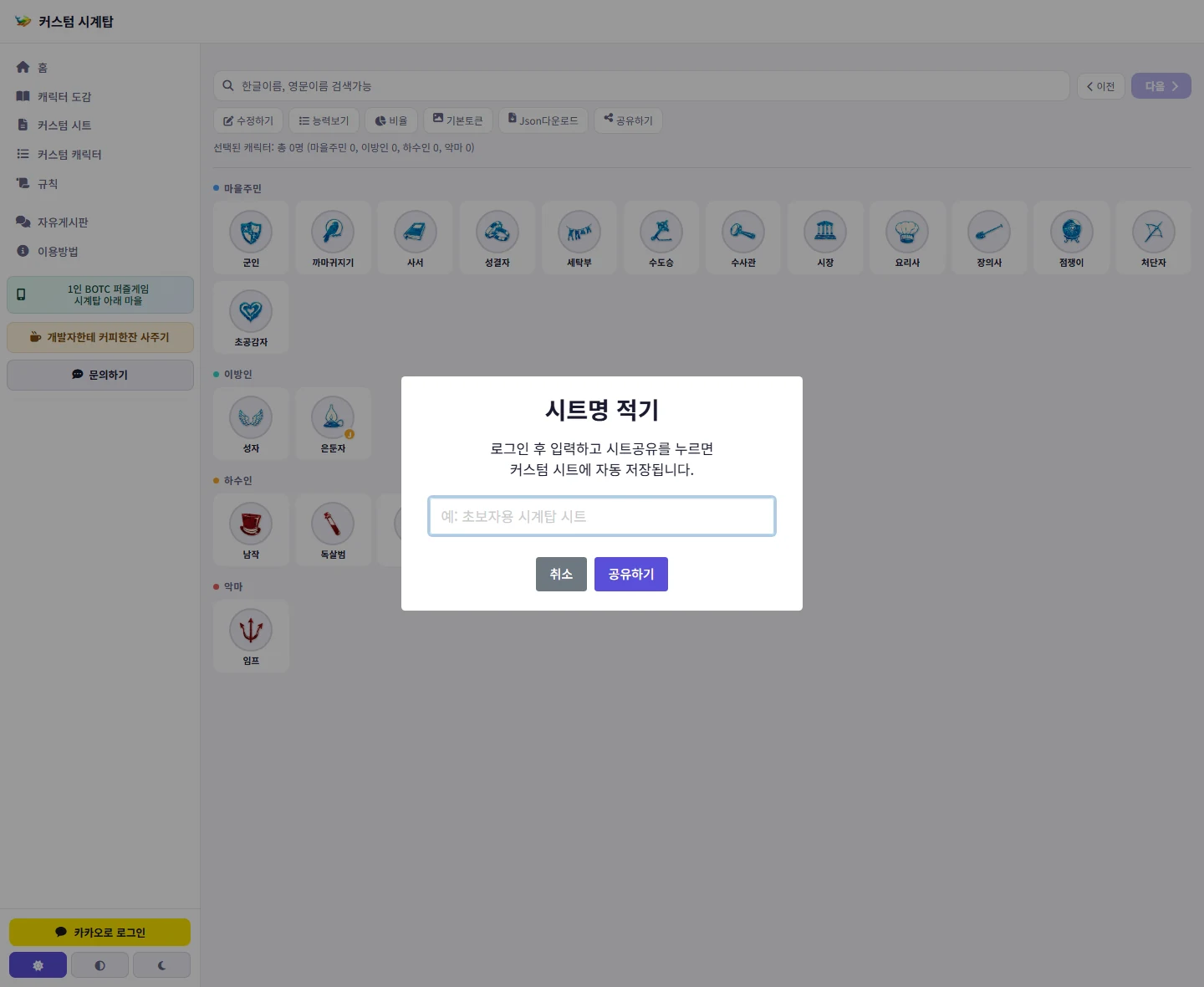Pick the 성자 outsider icon
Screen dimensions: 1204x987
tap(251, 417)
